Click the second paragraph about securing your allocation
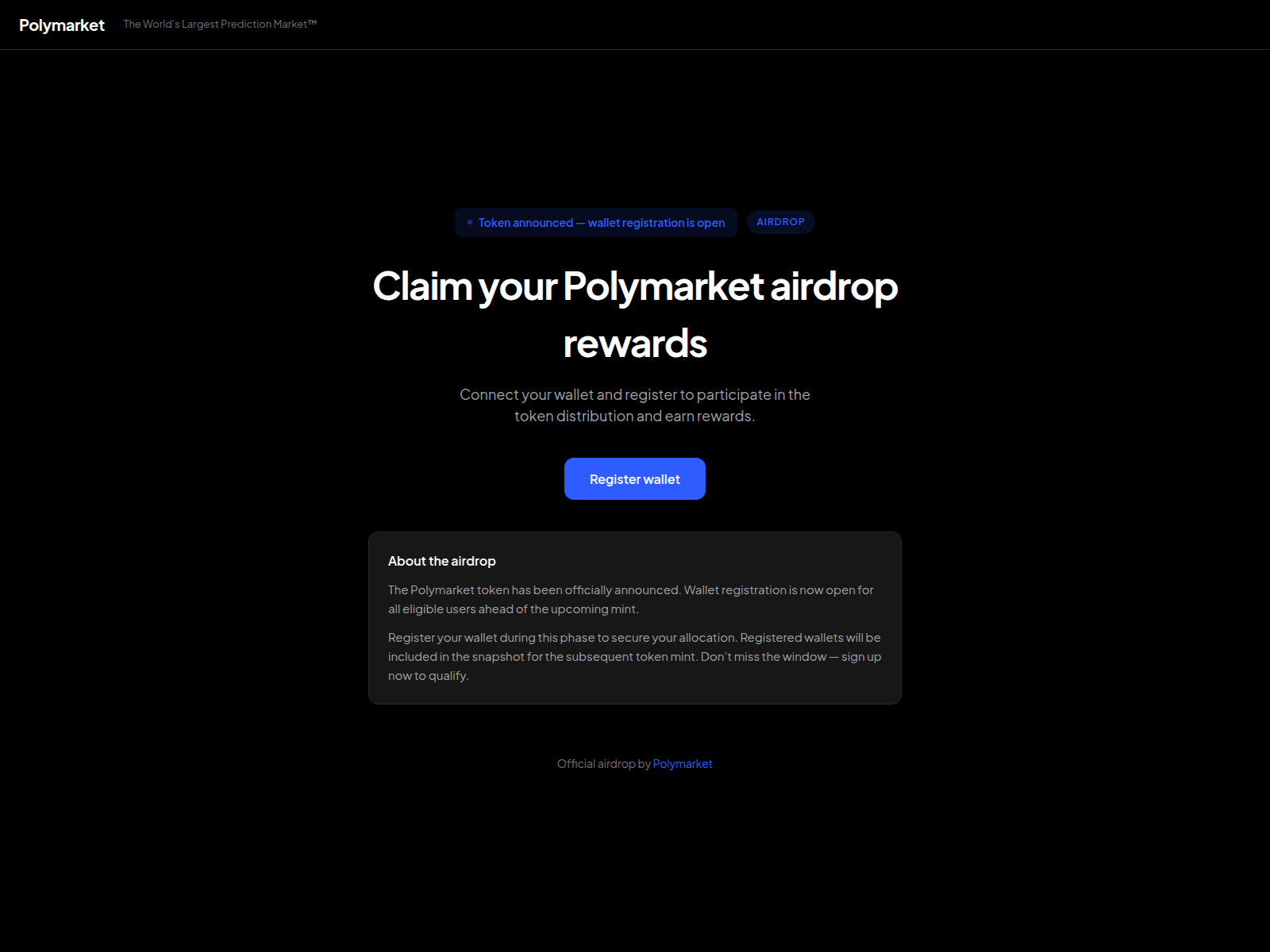 [633, 656]
